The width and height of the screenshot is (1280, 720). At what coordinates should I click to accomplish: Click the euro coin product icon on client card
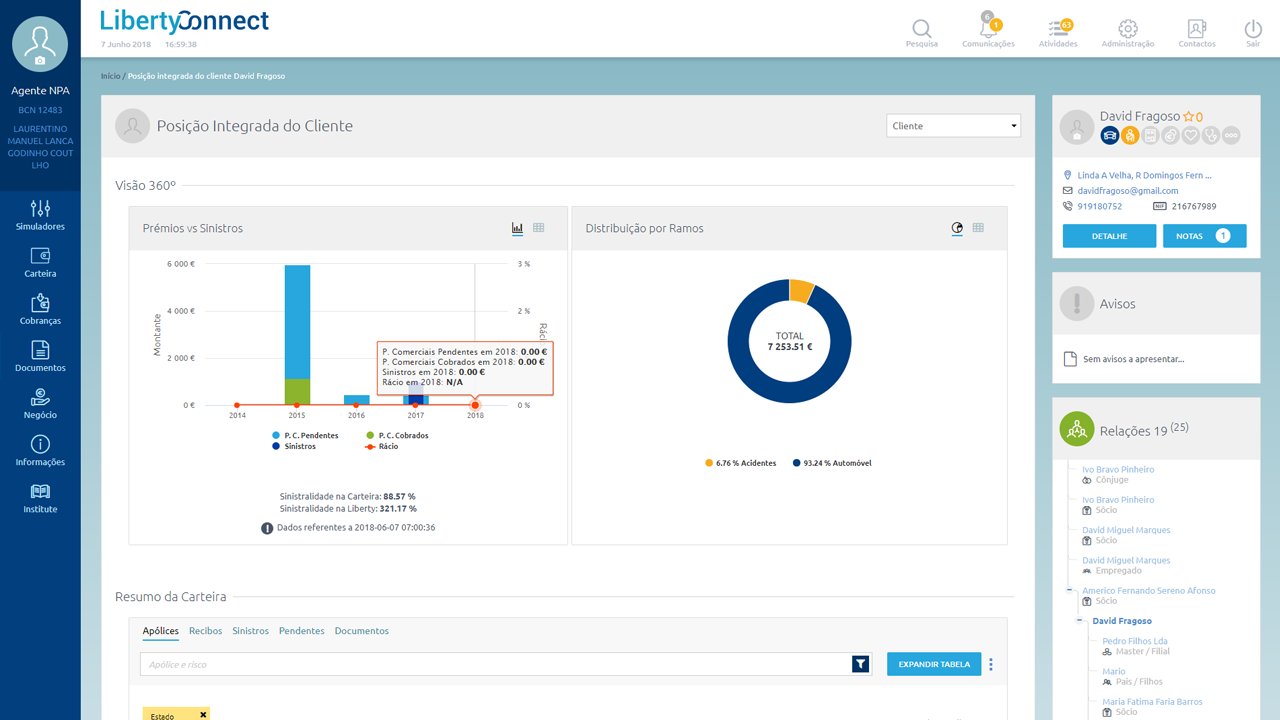(x=1170, y=135)
